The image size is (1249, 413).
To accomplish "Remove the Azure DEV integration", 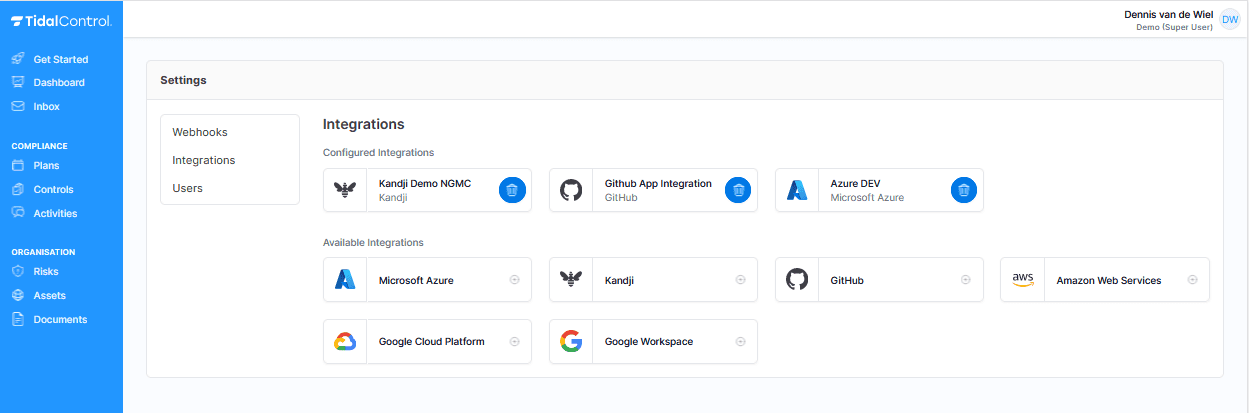I will (963, 190).
